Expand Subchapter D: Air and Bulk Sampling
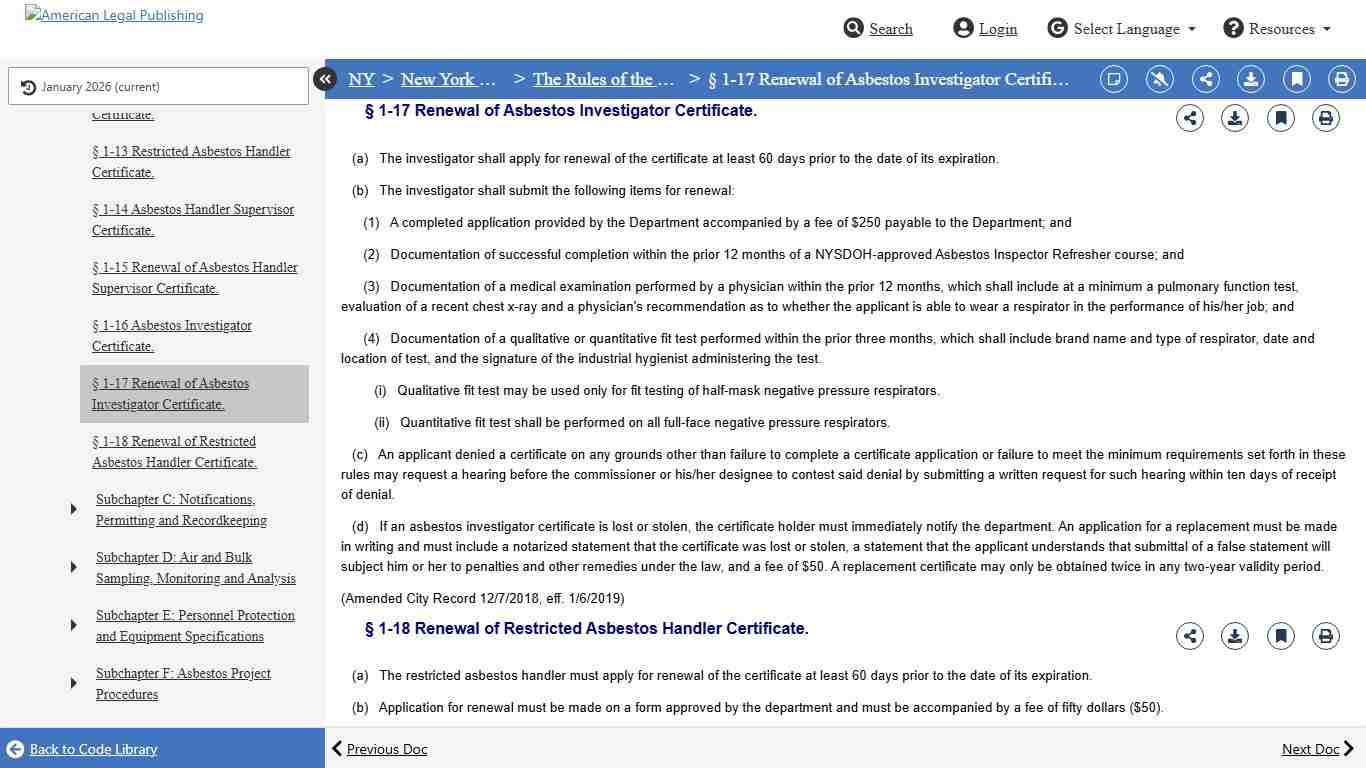Screen dimensions: 1366x768 (73, 566)
